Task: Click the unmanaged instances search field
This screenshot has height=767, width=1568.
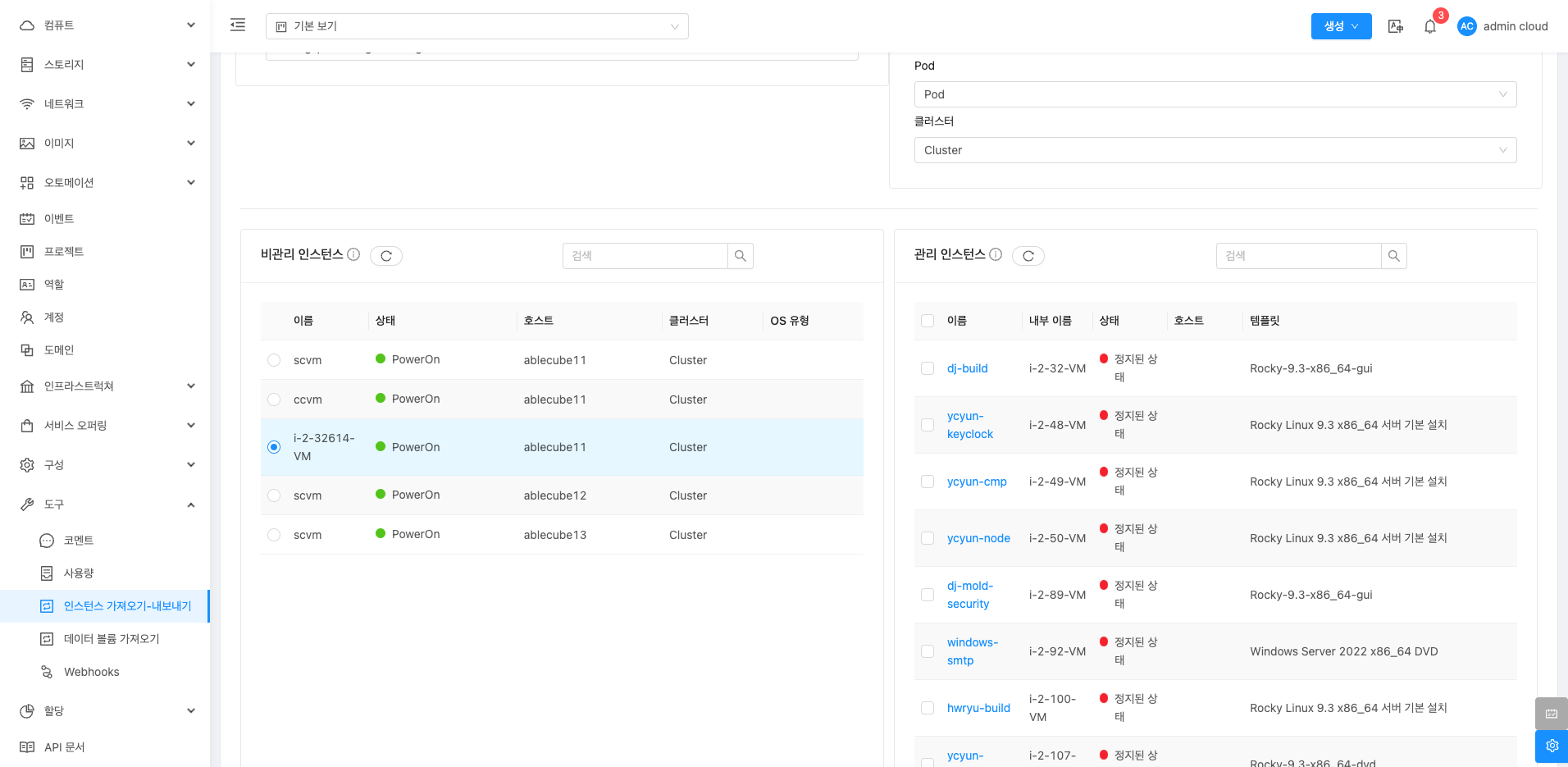Action: (645, 256)
